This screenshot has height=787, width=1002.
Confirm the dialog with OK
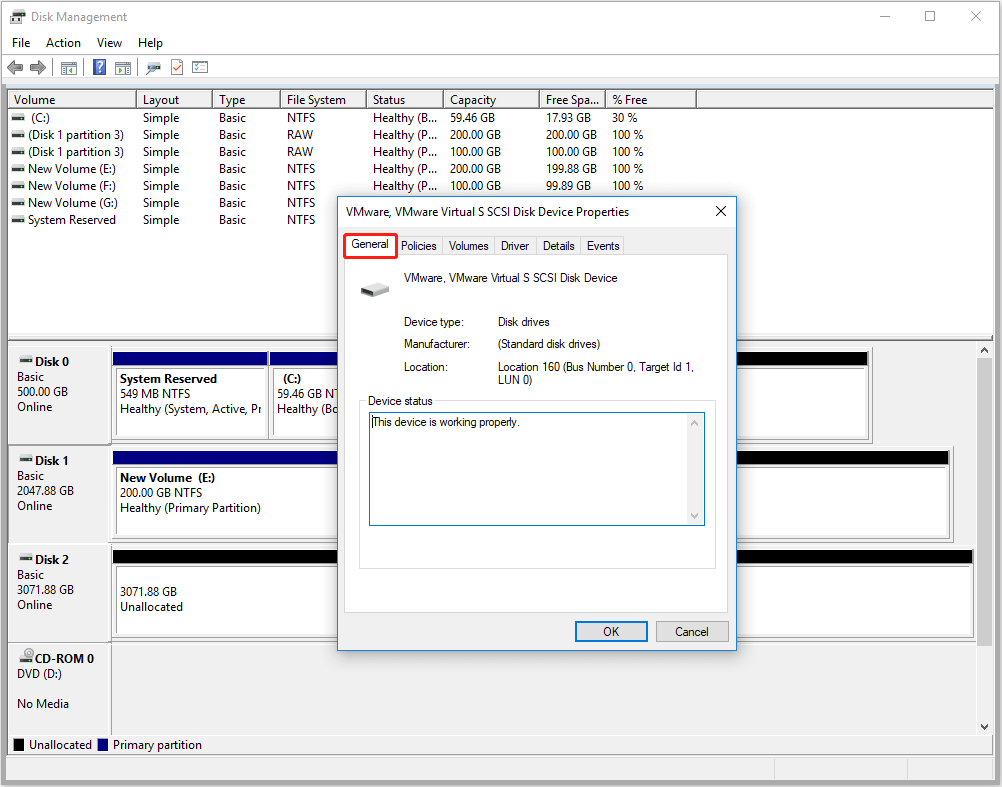click(x=611, y=632)
